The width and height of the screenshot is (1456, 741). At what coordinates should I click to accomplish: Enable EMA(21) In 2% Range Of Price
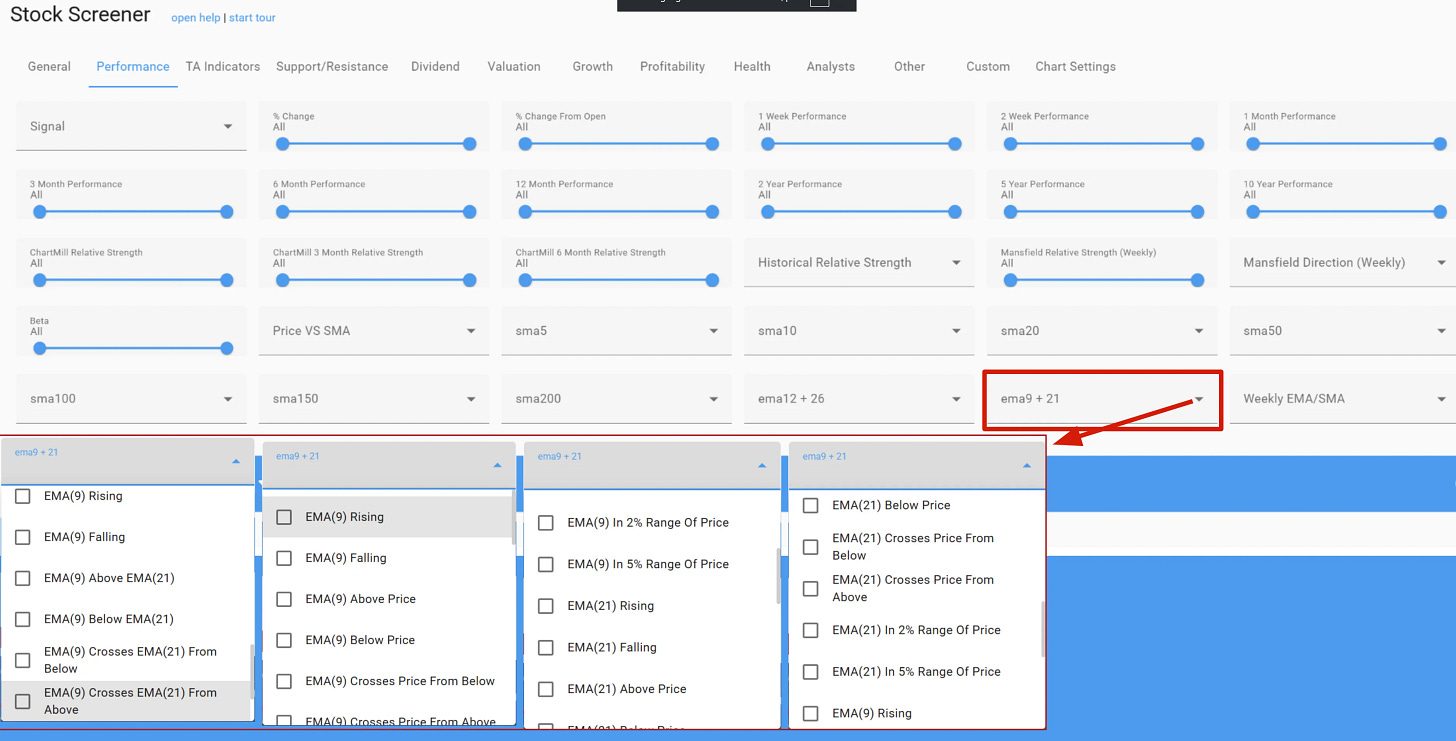click(x=811, y=630)
